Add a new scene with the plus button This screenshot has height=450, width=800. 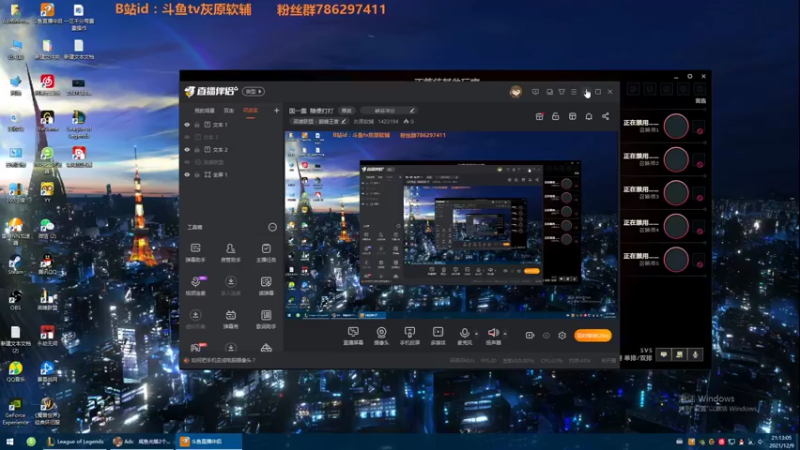[276, 110]
